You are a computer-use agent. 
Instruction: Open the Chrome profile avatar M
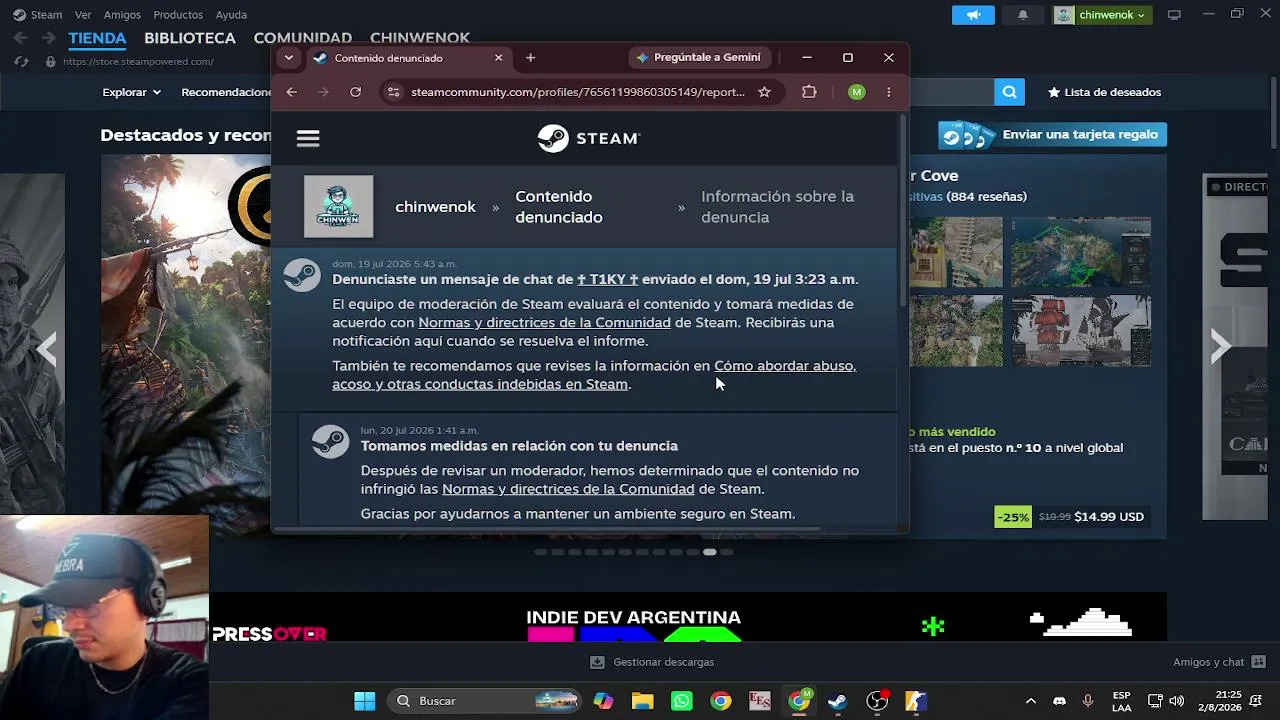[856, 92]
